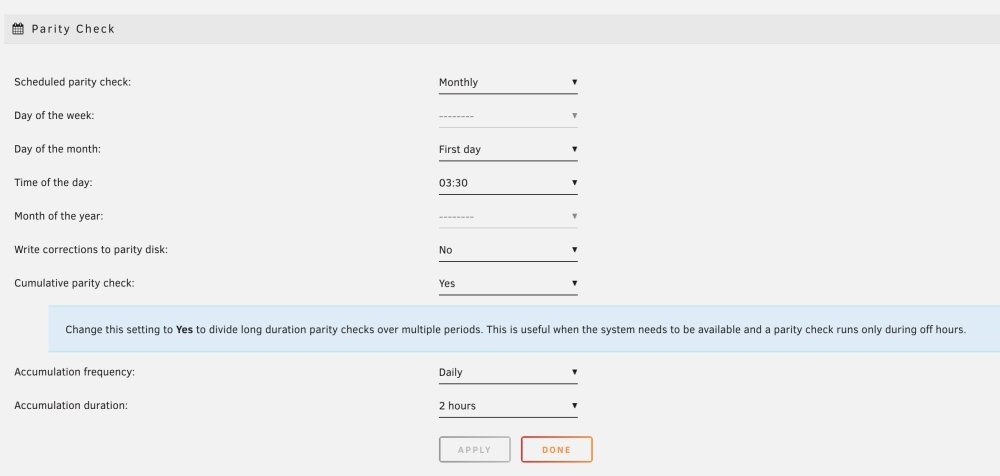
Task: Open the Month of the year dropdown
Action: (508, 216)
